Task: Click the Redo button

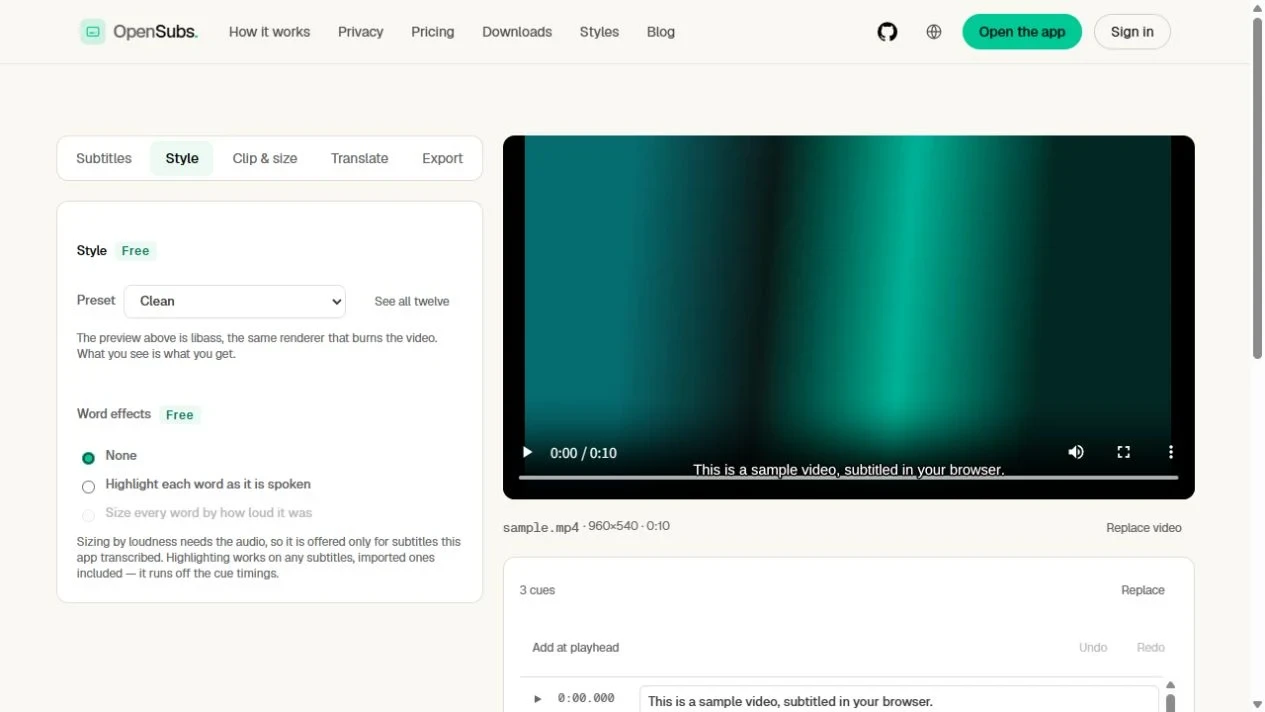Action: pos(1151,648)
